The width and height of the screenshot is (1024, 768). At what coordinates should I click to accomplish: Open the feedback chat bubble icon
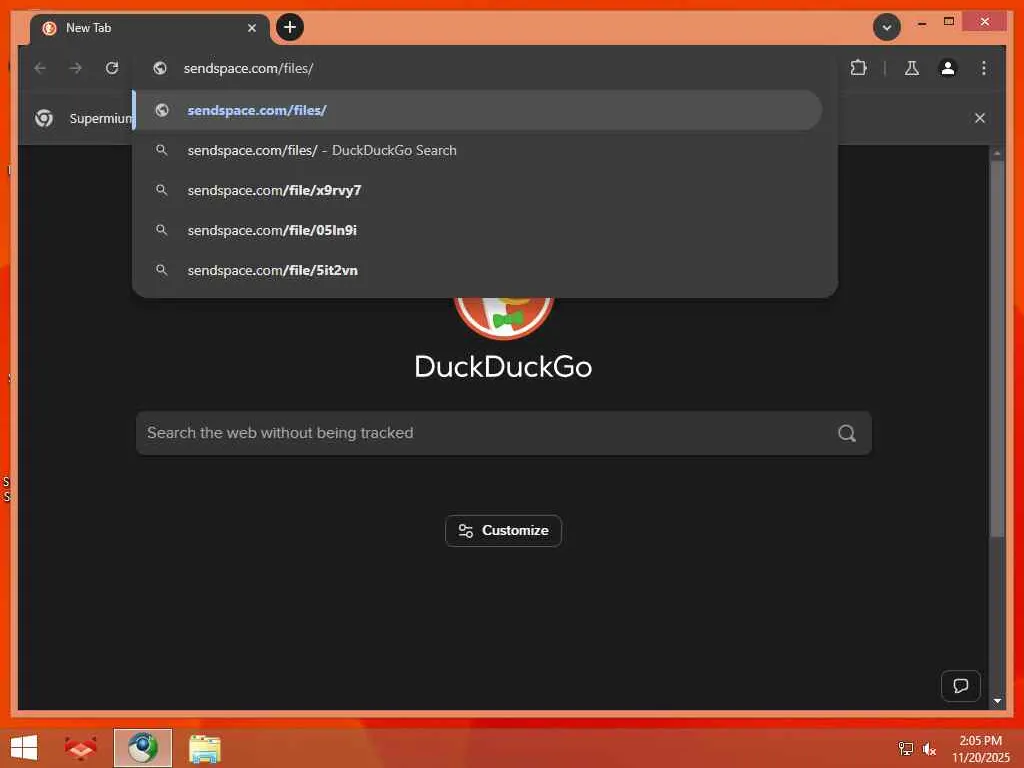(960, 686)
